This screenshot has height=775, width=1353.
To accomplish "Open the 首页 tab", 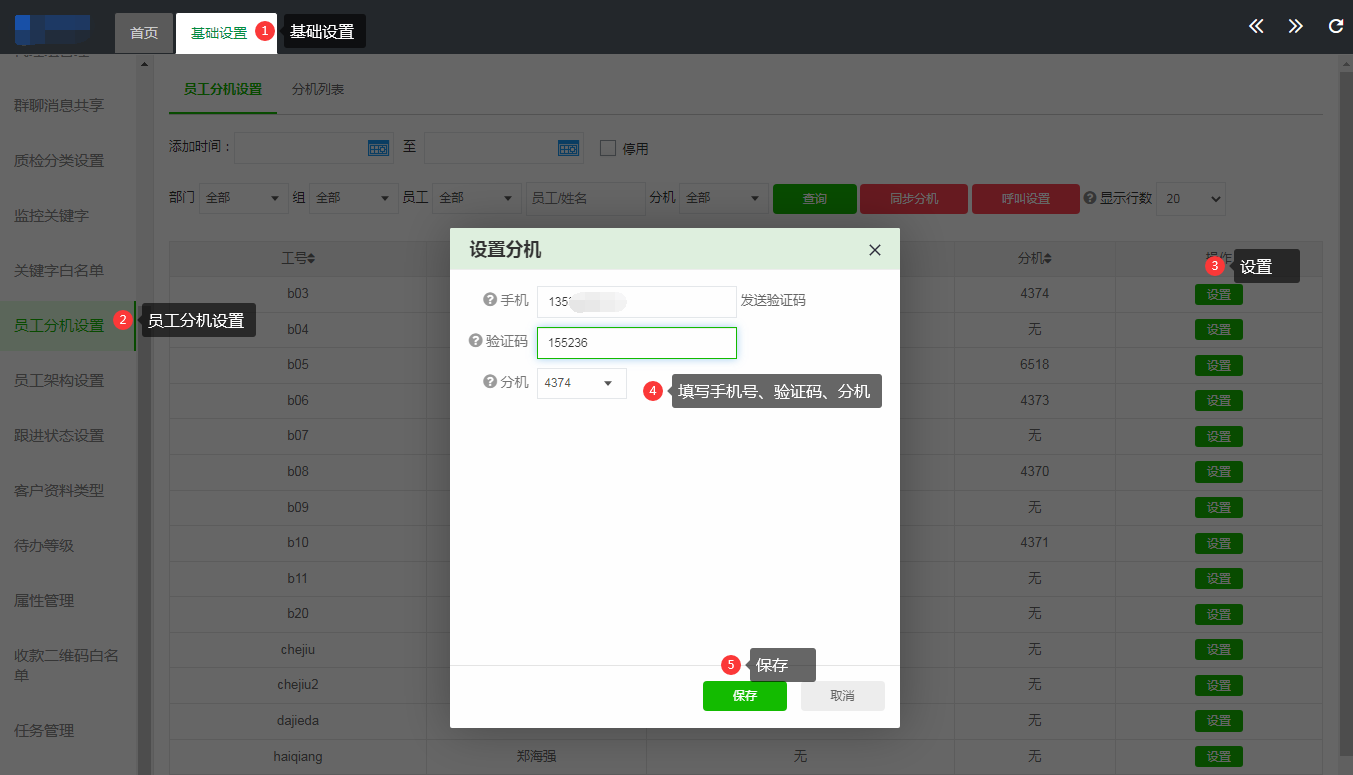I will (x=144, y=33).
